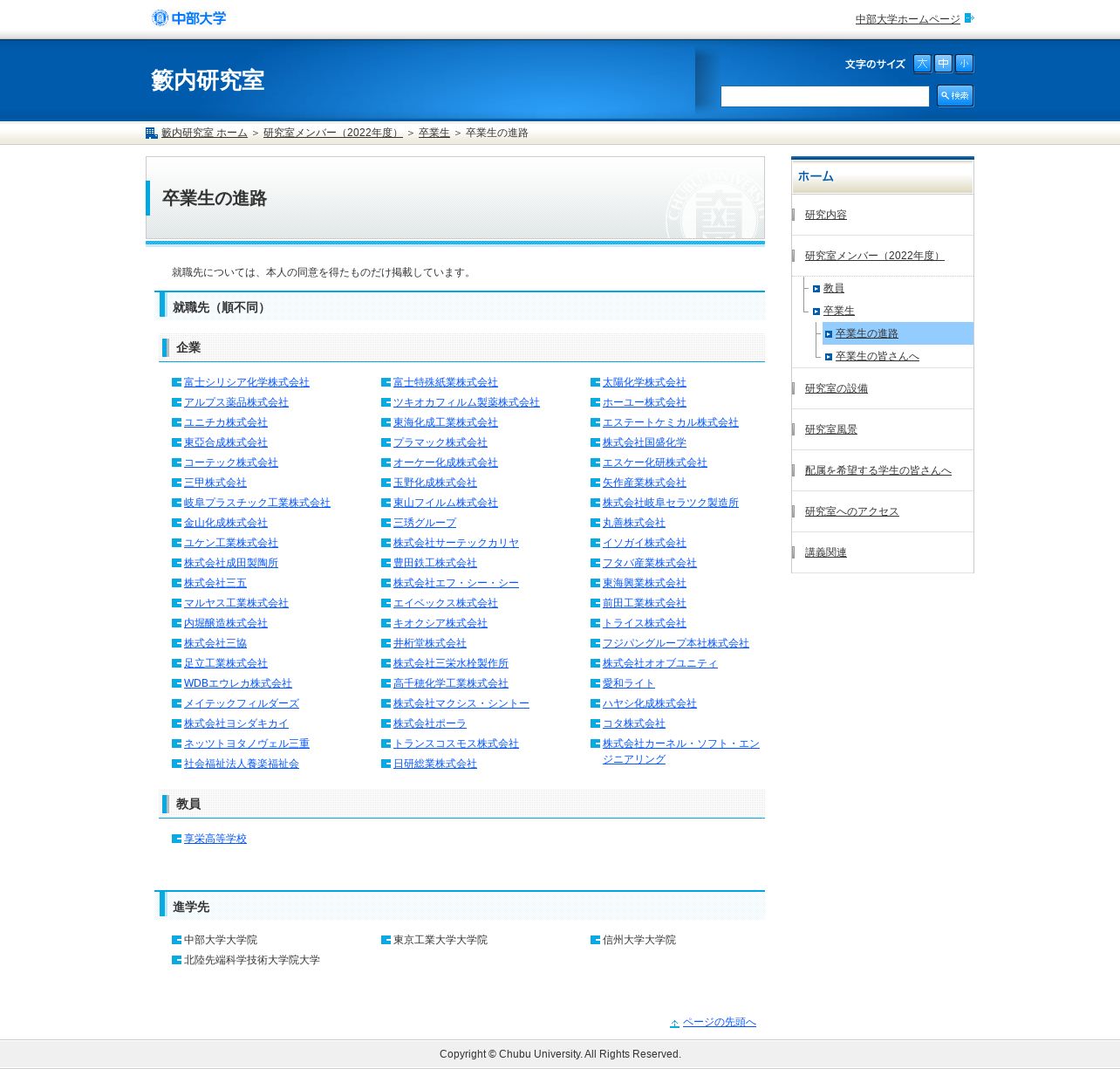Viewport: 1120px width, 1069px height.
Task: Select 卒業生 in sidebar tree
Action: (839, 311)
